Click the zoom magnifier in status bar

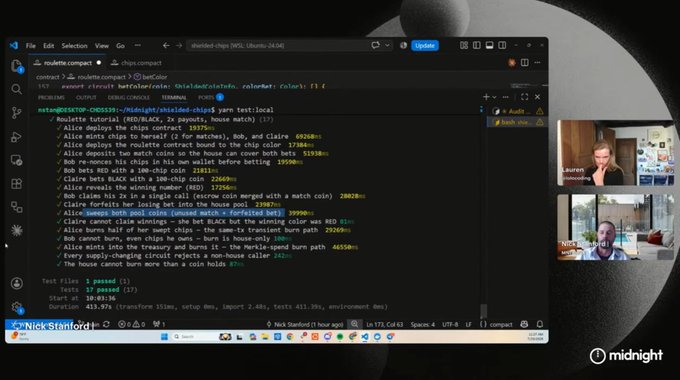point(355,324)
